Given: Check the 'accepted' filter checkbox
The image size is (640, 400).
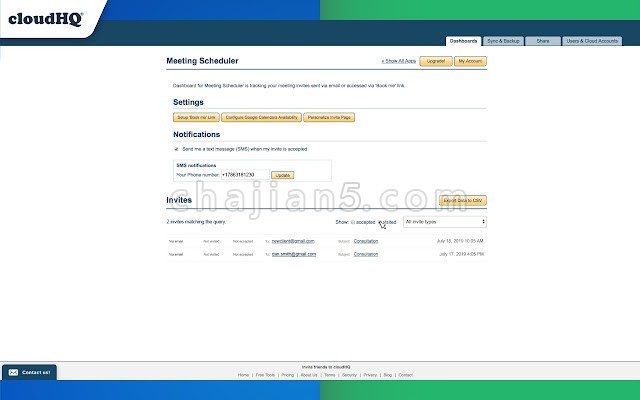Looking at the screenshot, I should point(353,222).
